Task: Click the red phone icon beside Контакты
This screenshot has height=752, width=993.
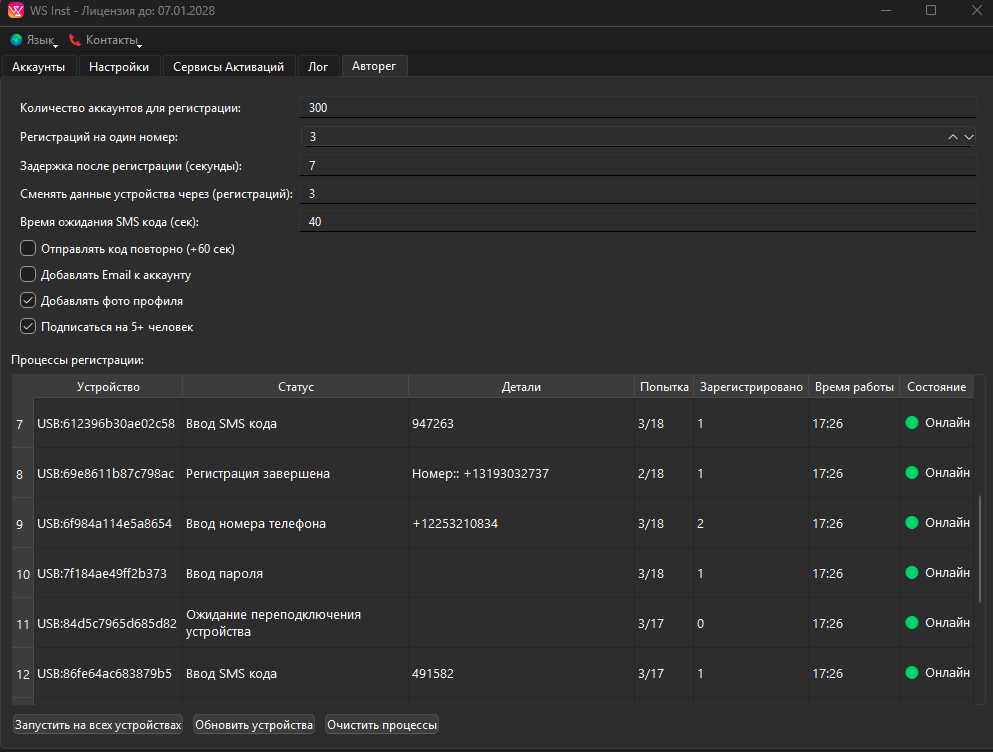Action: point(75,40)
